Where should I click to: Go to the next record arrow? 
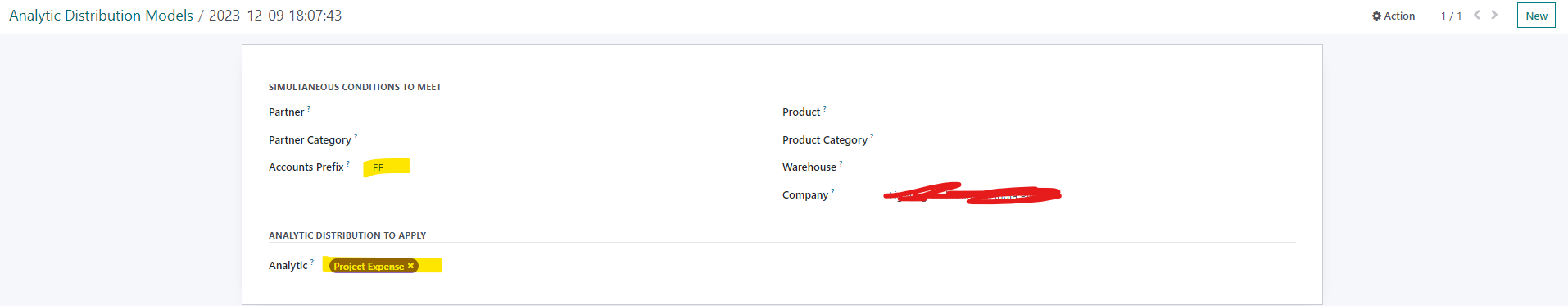(1494, 15)
